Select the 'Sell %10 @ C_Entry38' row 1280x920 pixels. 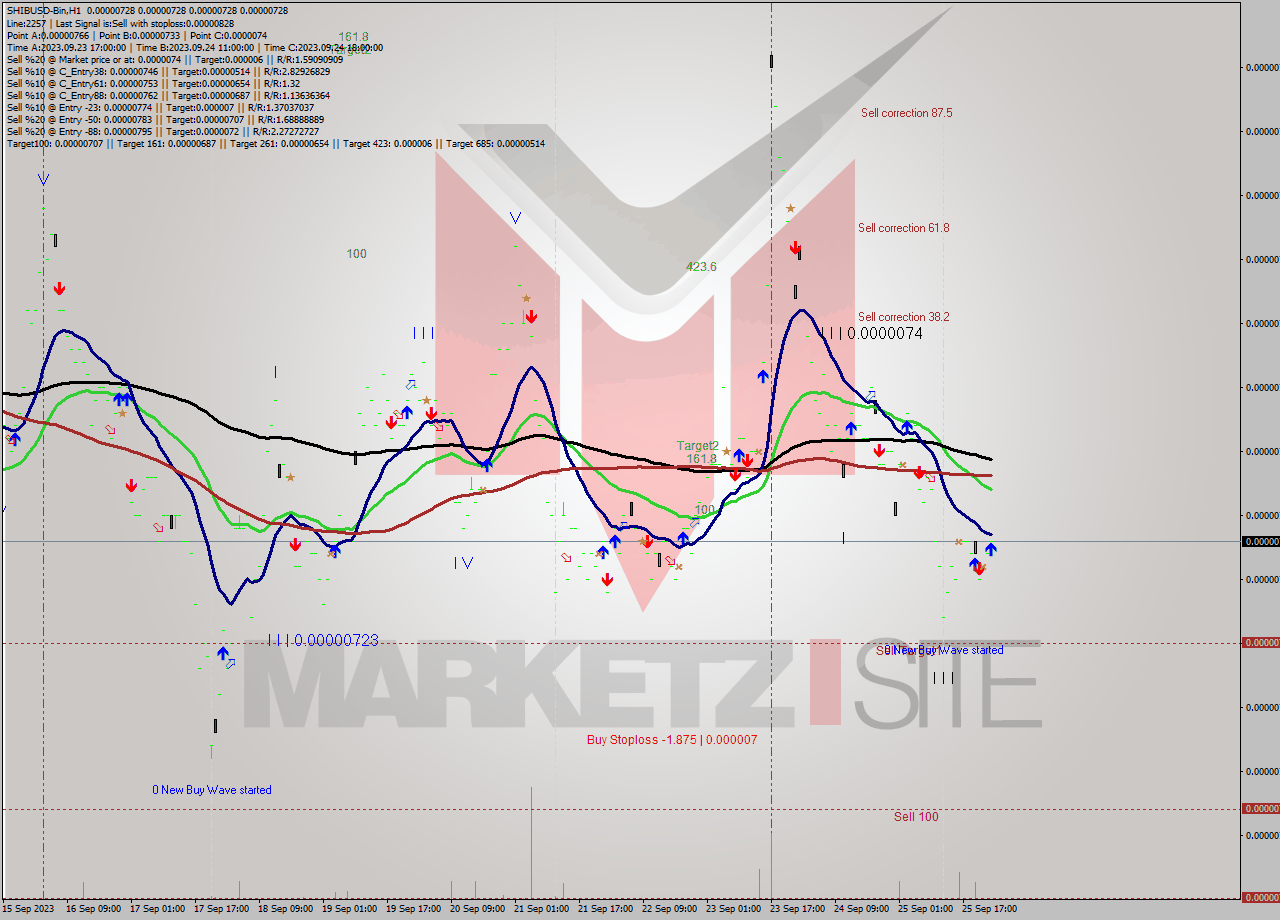(x=168, y=71)
